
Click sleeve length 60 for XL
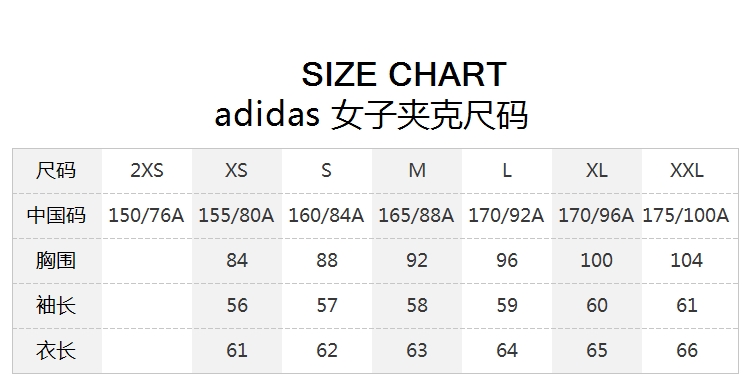pos(597,305)
